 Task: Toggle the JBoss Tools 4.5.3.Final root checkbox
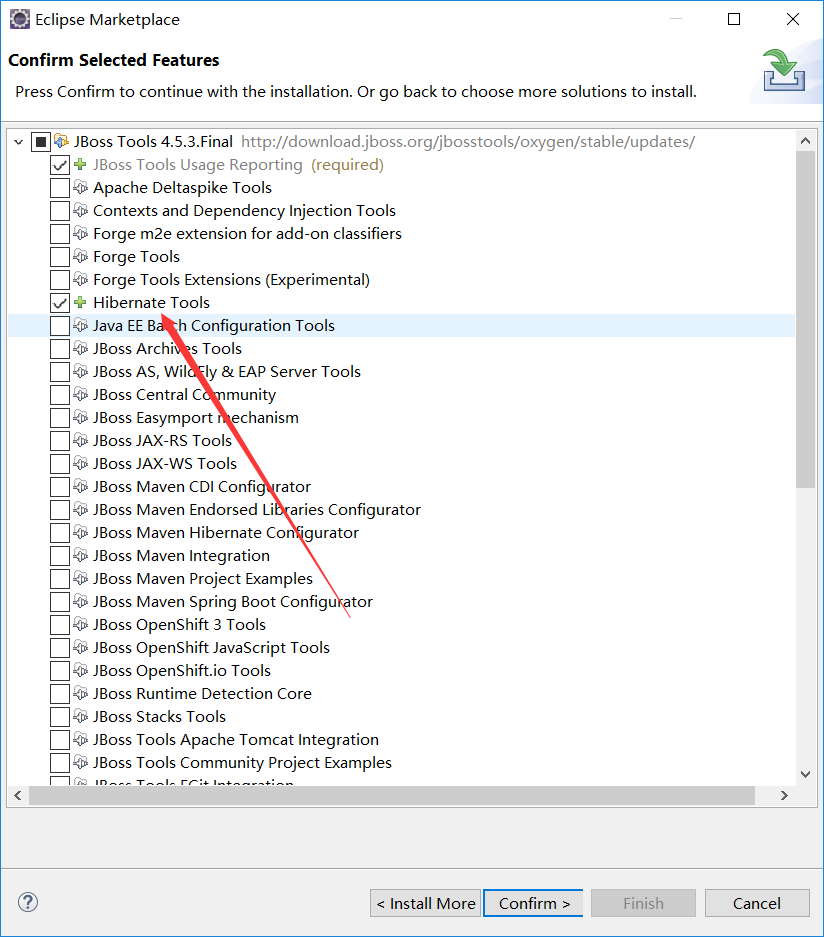(41, 142)
